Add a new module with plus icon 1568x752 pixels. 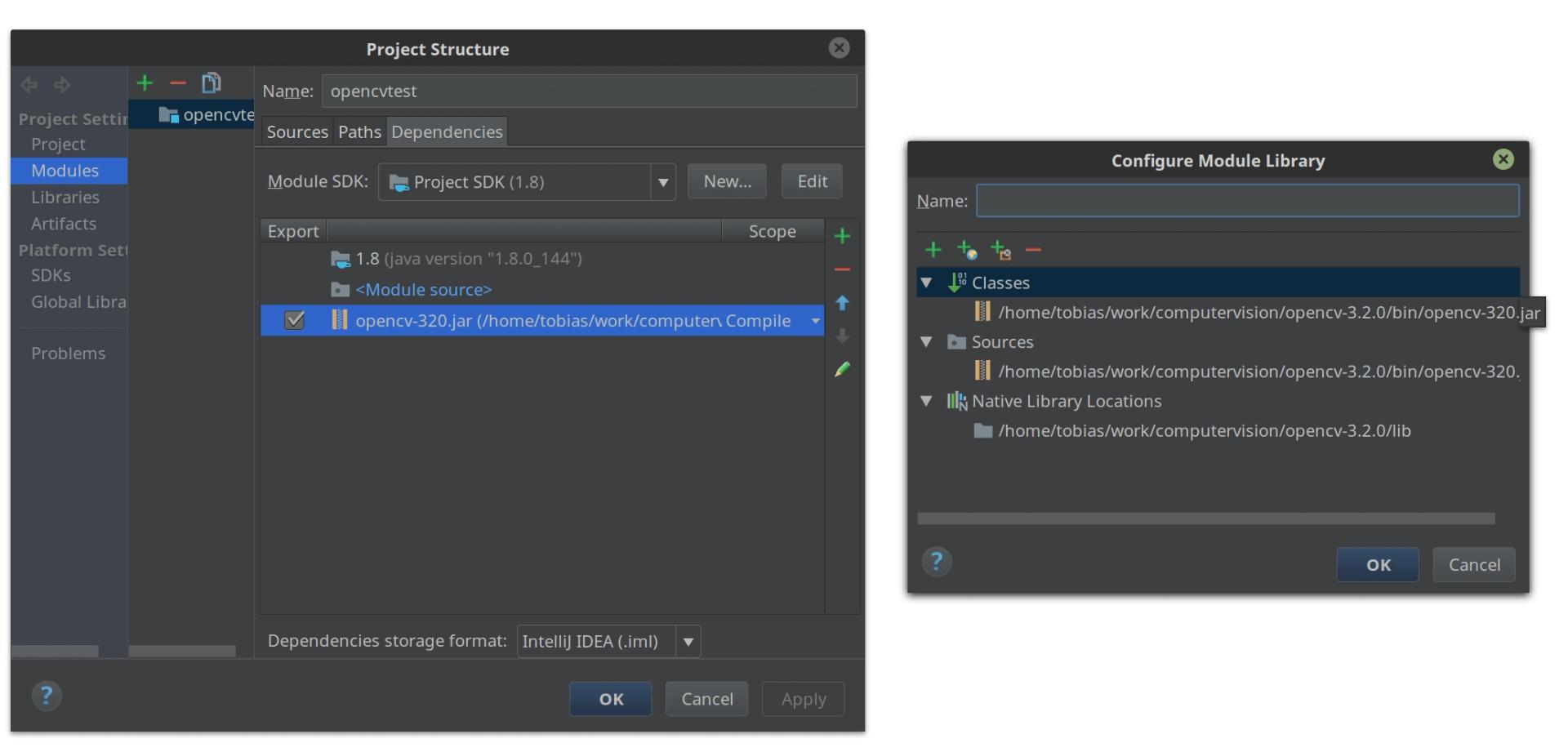coord(145,83)
